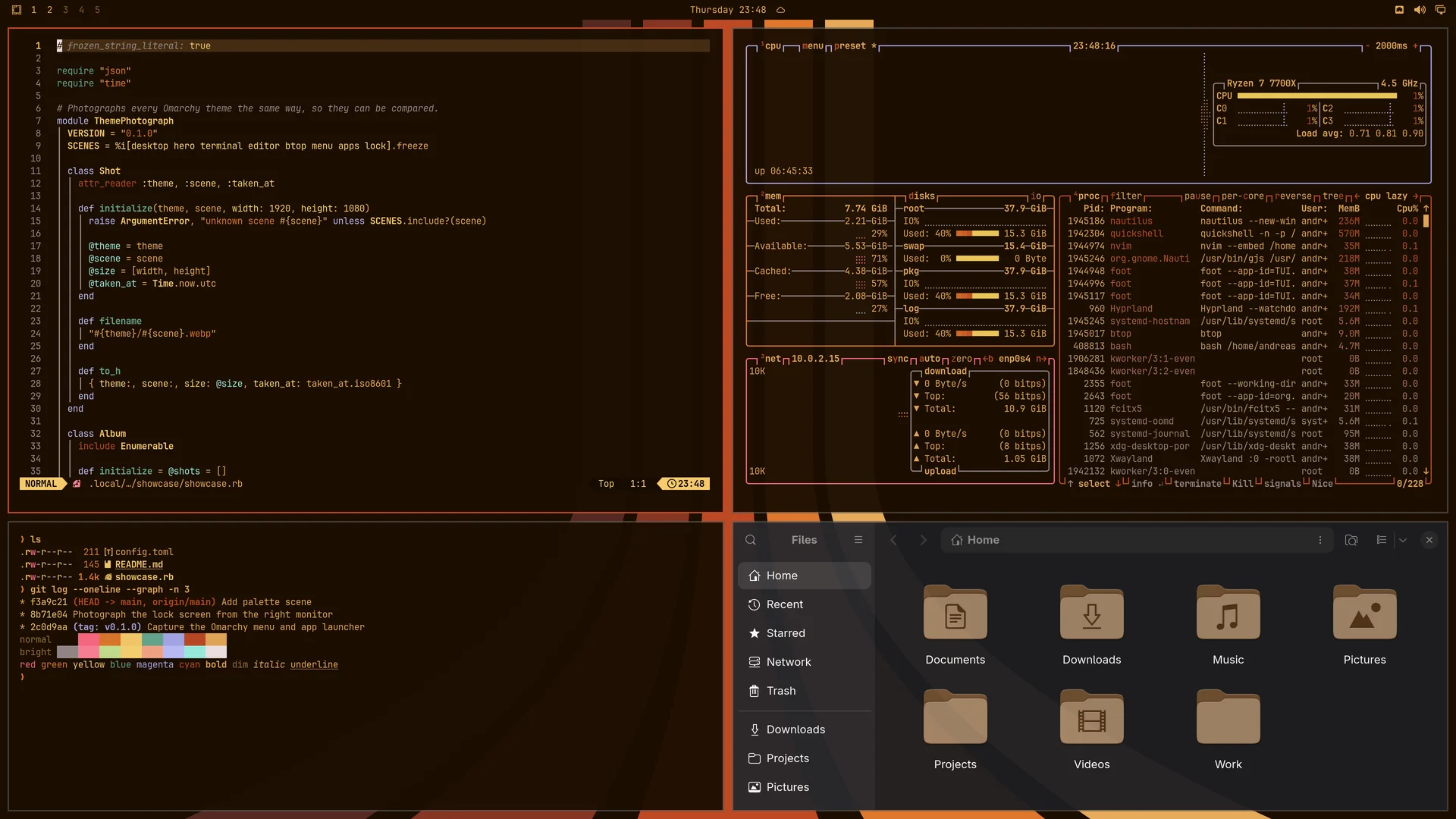Toggle pause in btop process list

1197,196
